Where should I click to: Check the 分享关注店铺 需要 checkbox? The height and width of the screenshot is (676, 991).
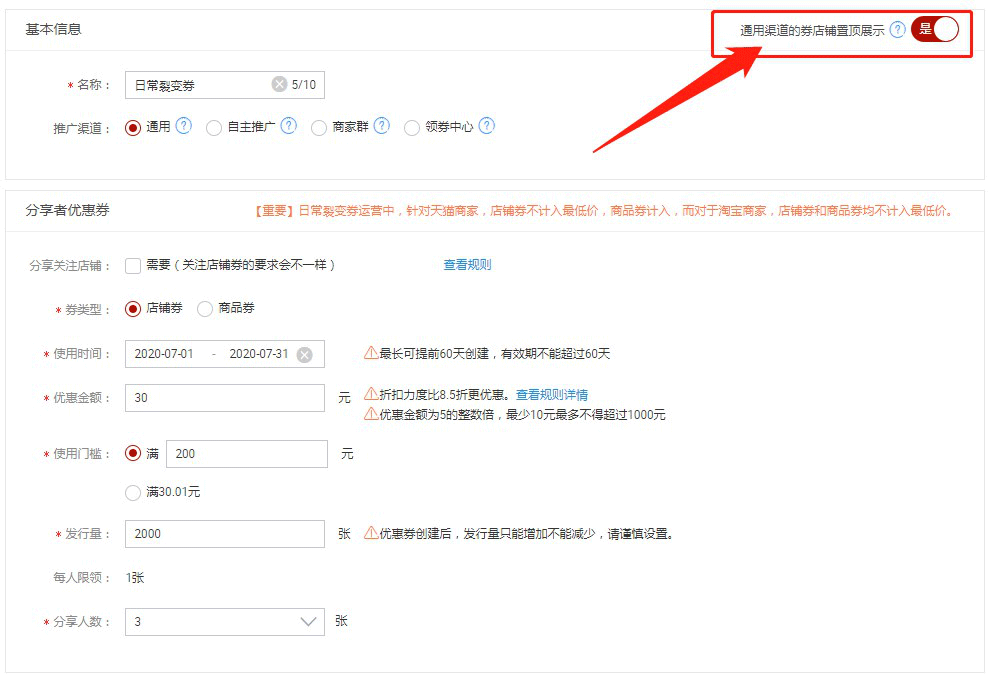click(133, 265)
